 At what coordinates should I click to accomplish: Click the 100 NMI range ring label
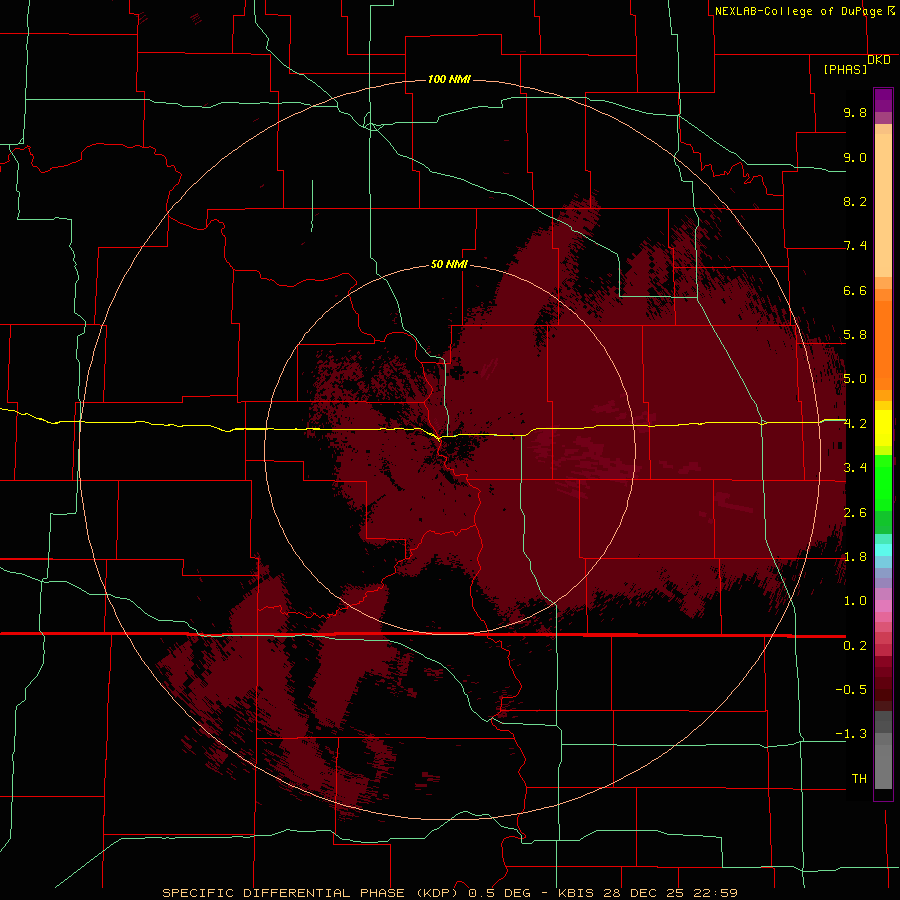(449, 79)
